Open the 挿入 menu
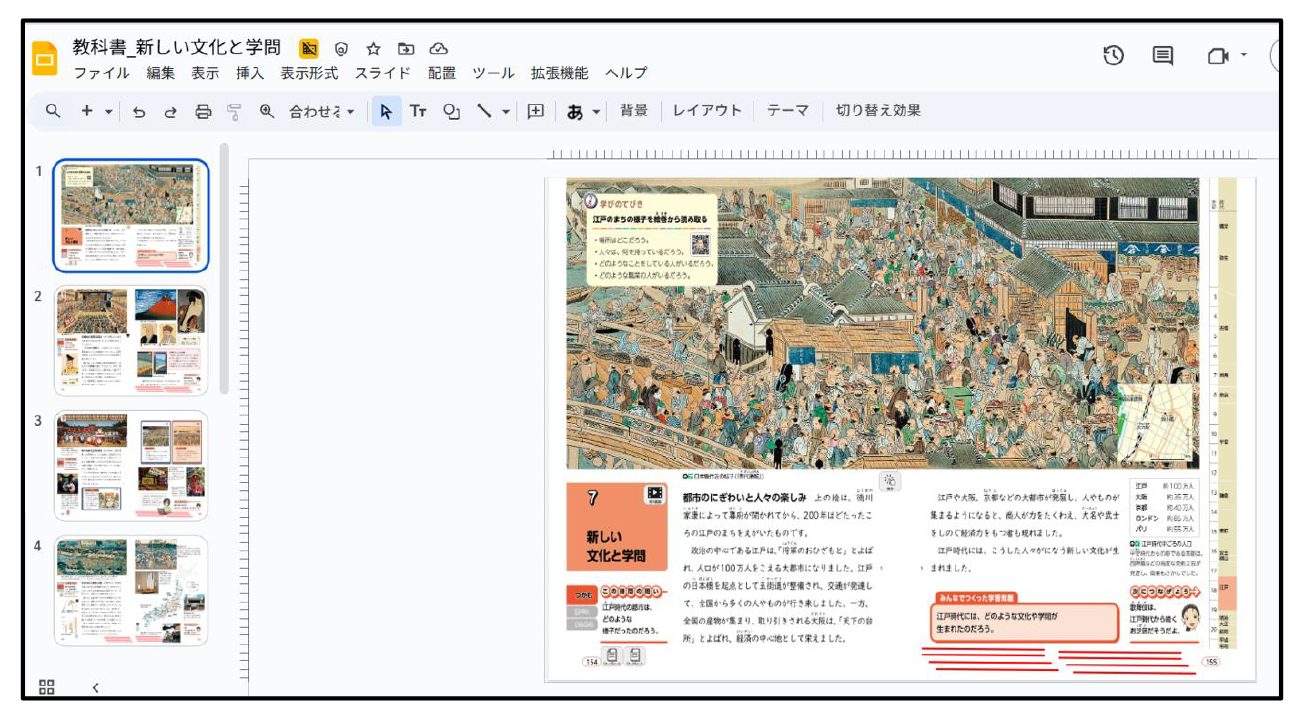 (250, 73)
